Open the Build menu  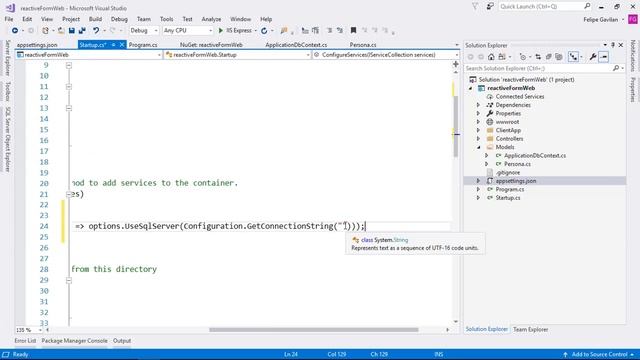tap(95, 19)
